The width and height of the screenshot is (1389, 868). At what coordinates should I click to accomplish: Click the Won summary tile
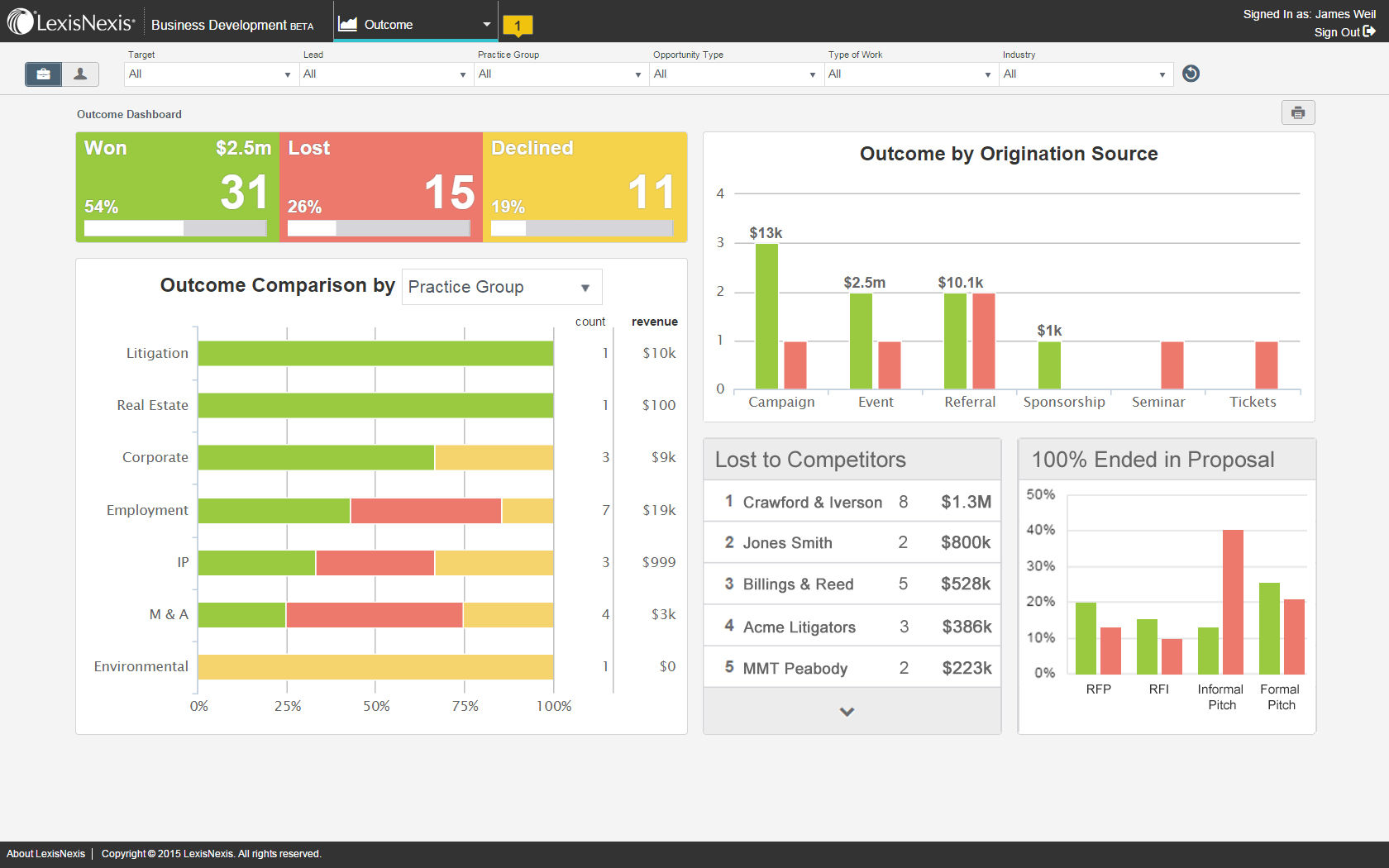pos(178,187)
